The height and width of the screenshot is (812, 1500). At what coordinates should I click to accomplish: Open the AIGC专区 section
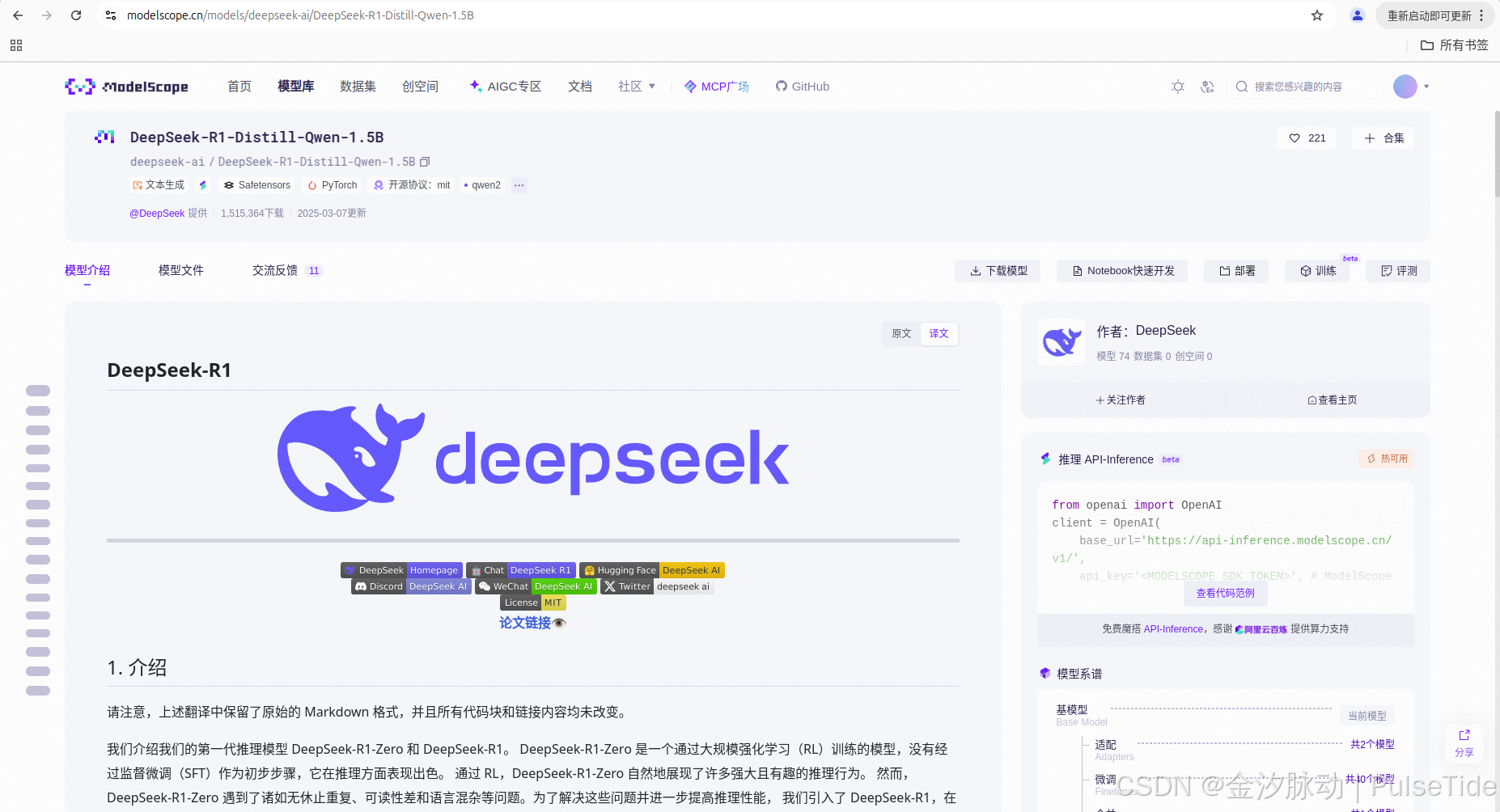click(x=506, y=87)
